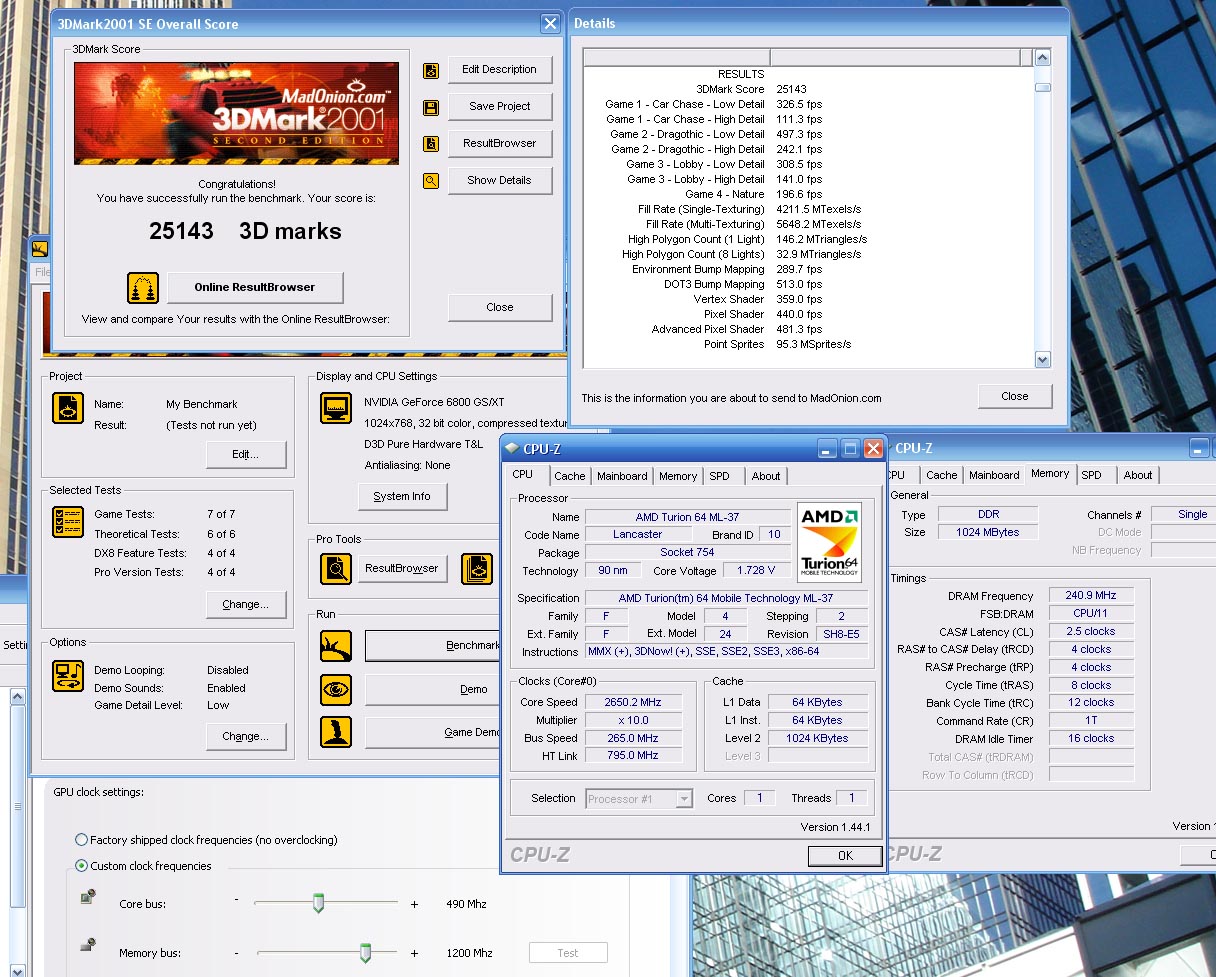
Task: Click OK in the CPU-Z window
Action: 845,856
